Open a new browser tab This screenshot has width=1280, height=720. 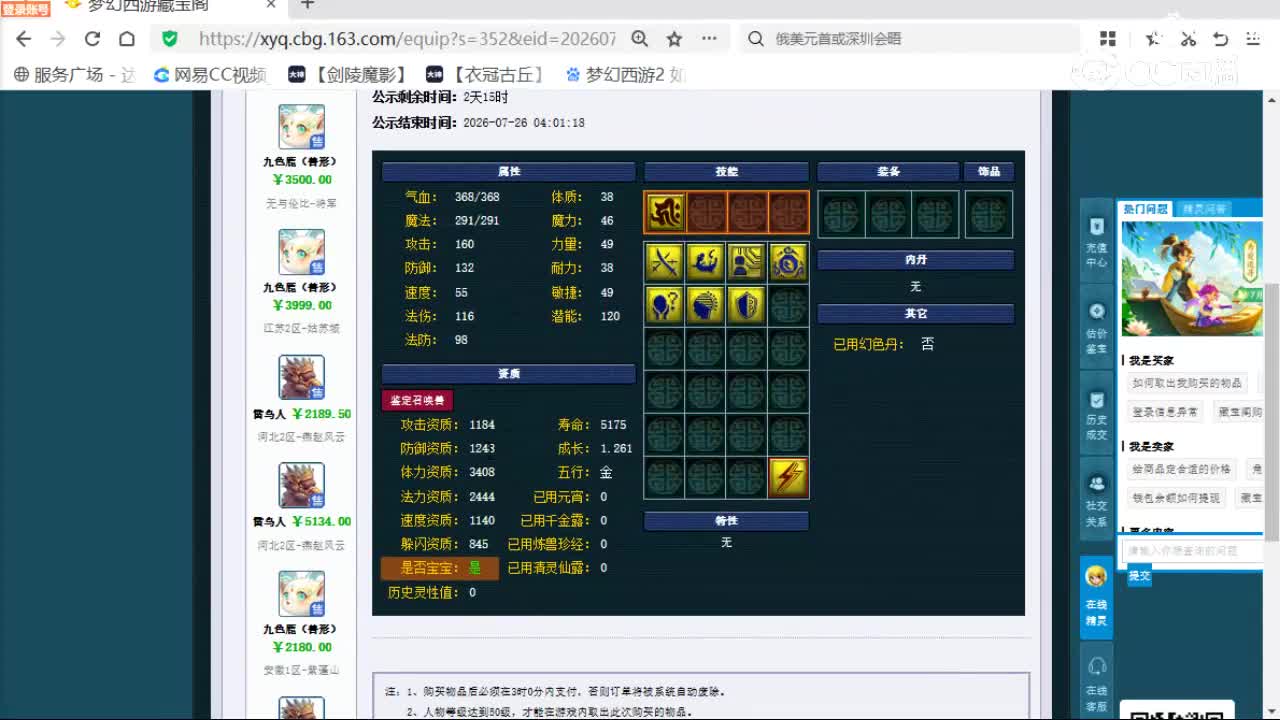tap(307, 5)
